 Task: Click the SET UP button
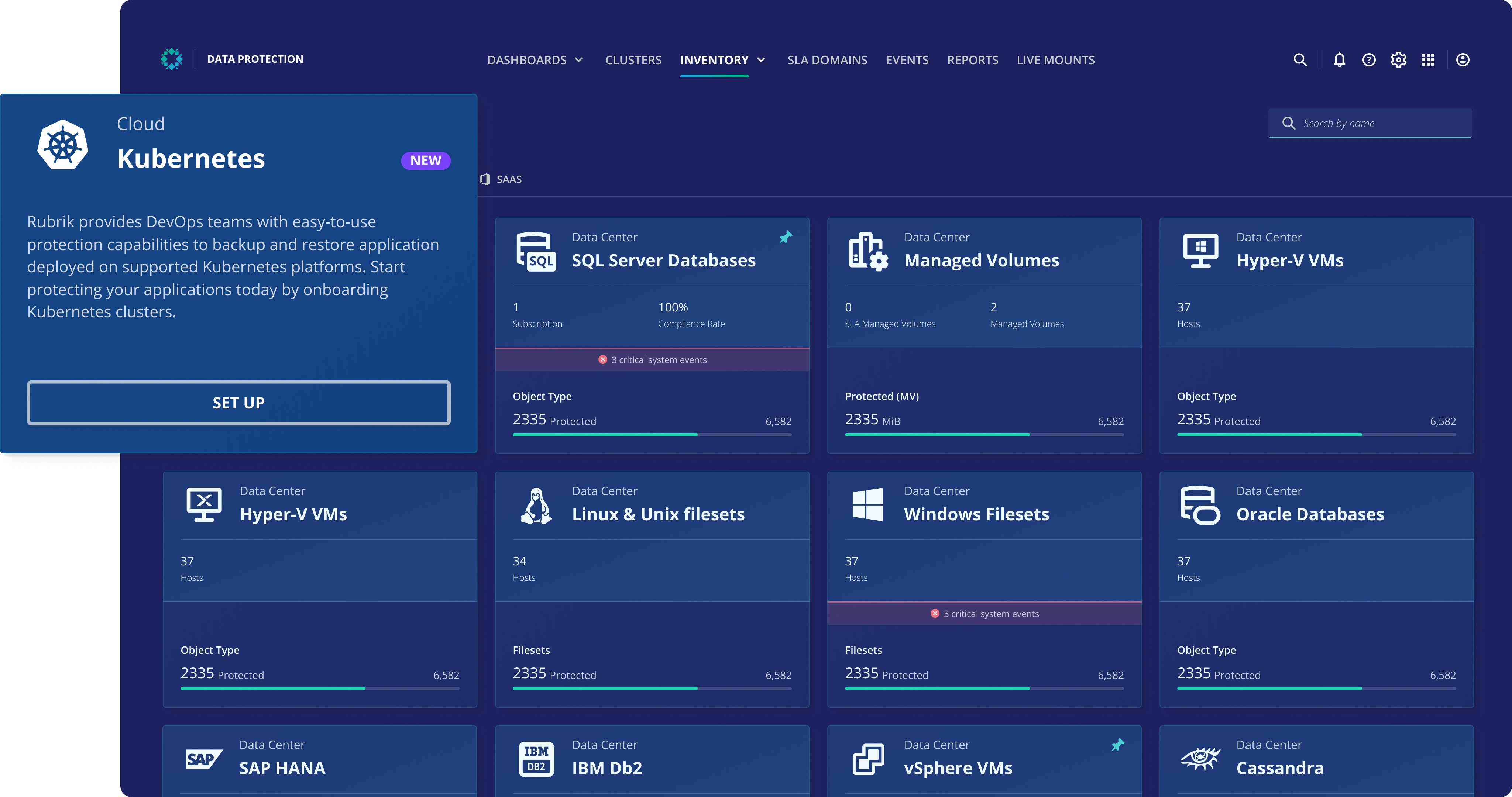tap(238, 403)
